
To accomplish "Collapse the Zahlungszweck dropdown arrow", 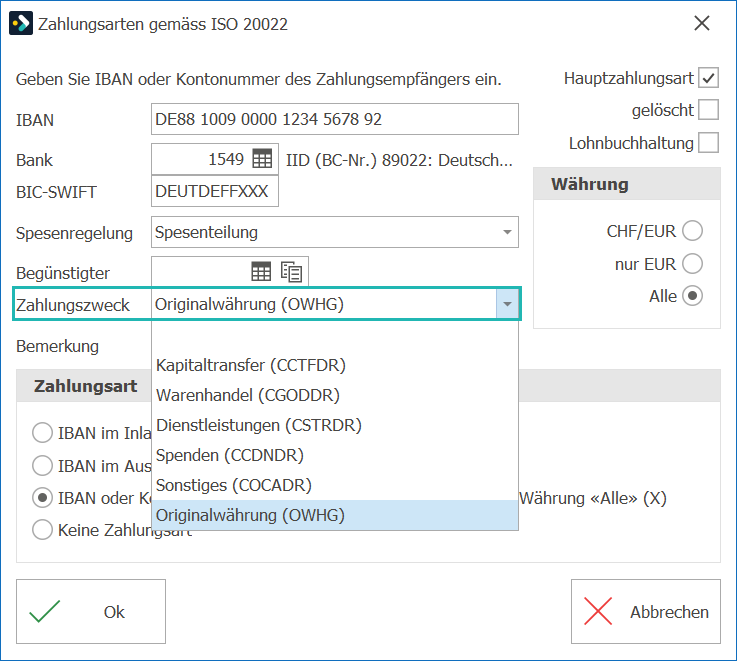I will click(507, 304).
